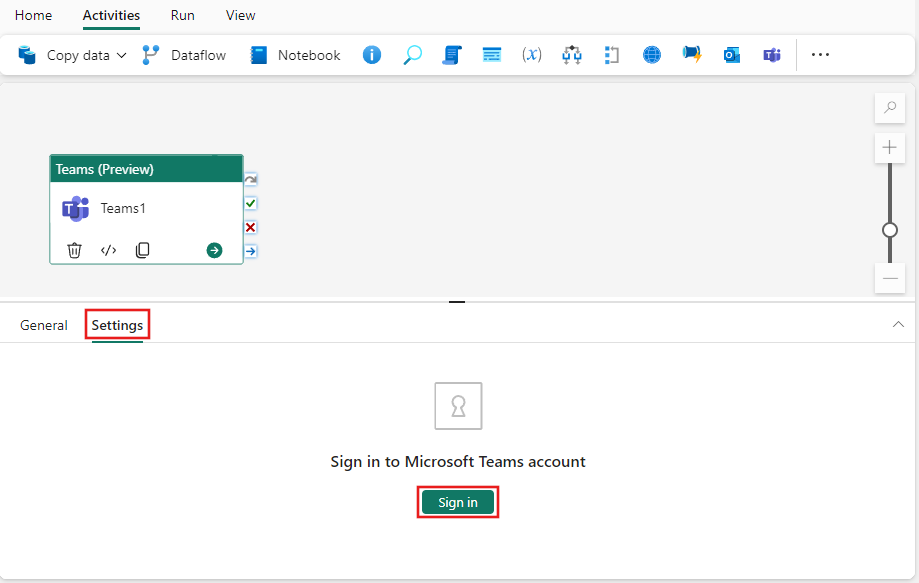Select the Script scroll activity icon
The width and height of the screenshot is (919, 583).
pos(452,55)
